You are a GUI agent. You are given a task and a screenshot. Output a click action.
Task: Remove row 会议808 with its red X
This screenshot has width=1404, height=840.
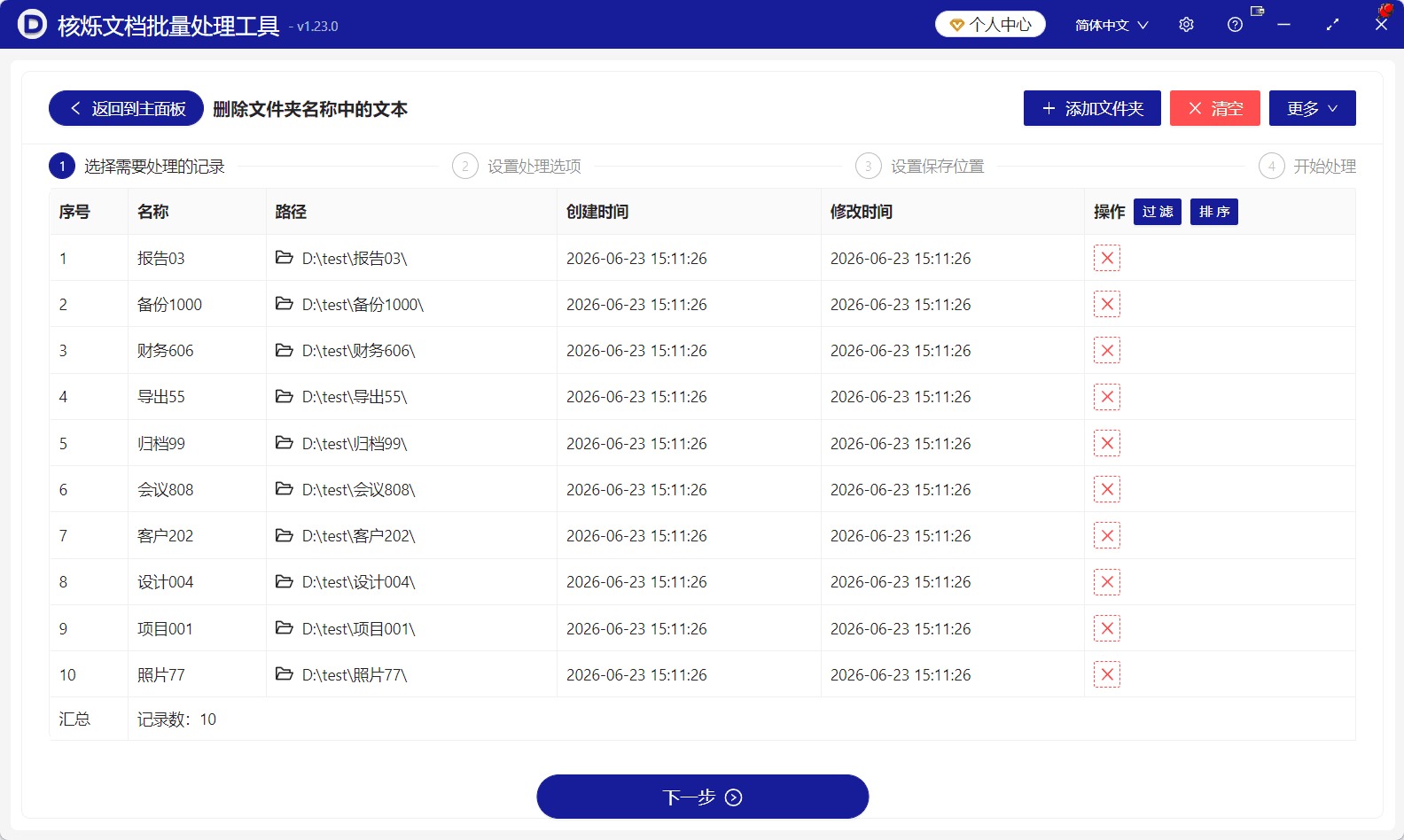[1107, 489]
